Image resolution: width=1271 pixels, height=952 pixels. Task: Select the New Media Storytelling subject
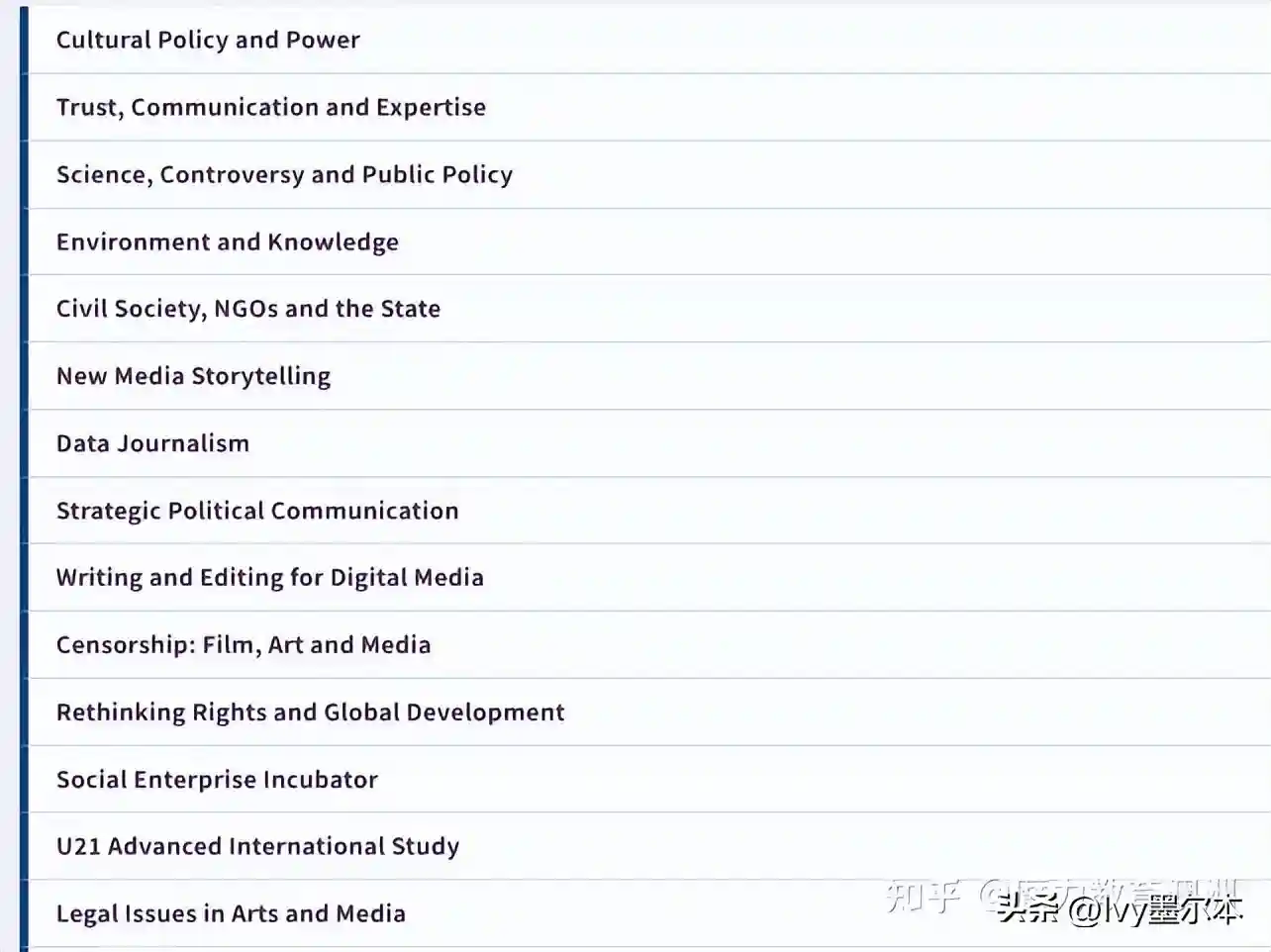pos(193,376)
